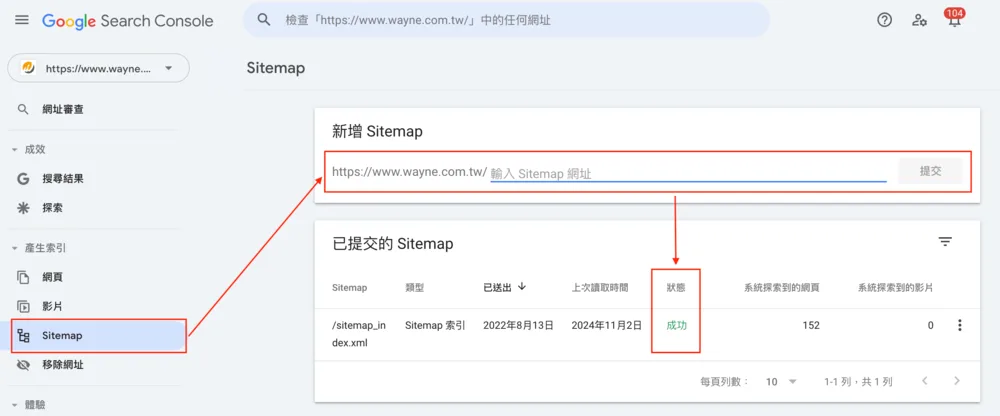Go to the previous page of sitemaps
The height and width of the screenshot is (416, 1000).
click(925, 382)
